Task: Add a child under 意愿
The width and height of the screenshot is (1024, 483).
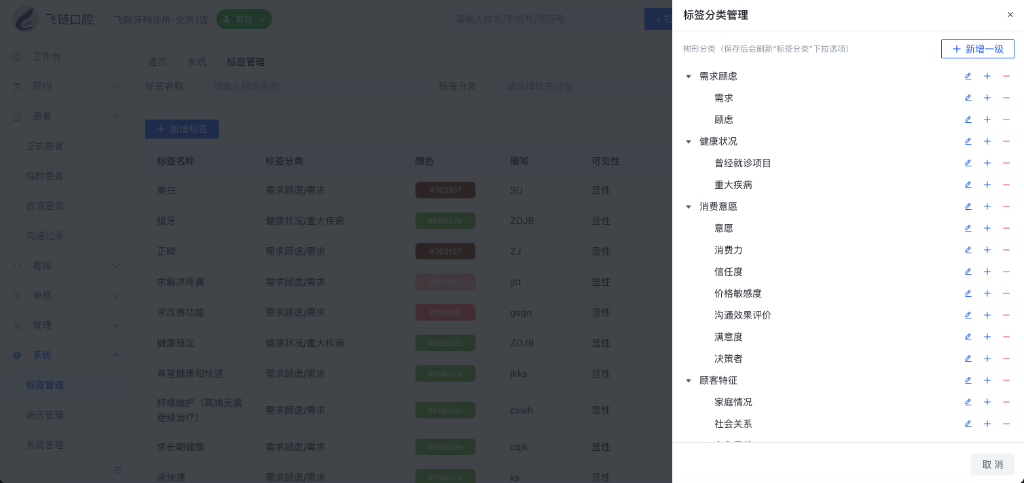Action: pyautogui.click(x=987, y=228)
